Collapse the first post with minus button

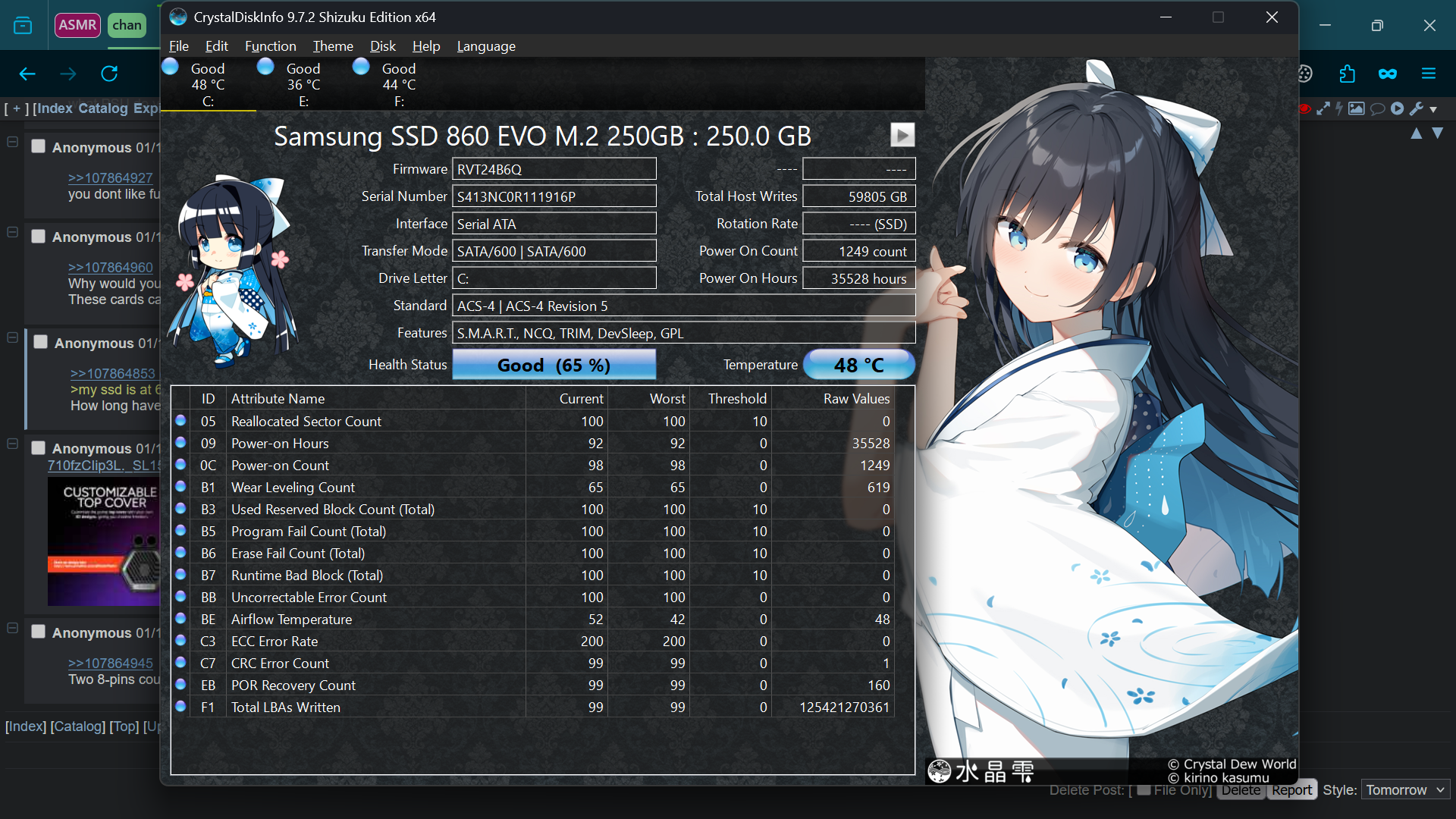click(x=12, y=142)
